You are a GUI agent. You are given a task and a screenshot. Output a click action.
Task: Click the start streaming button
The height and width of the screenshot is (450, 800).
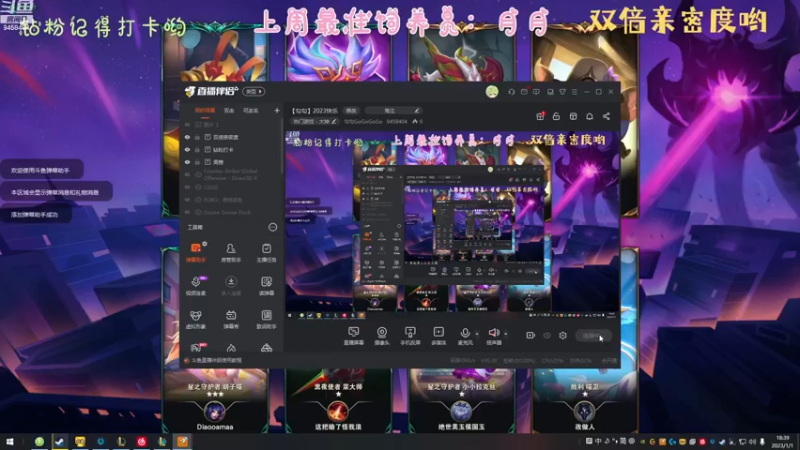[x=593, y=336]
